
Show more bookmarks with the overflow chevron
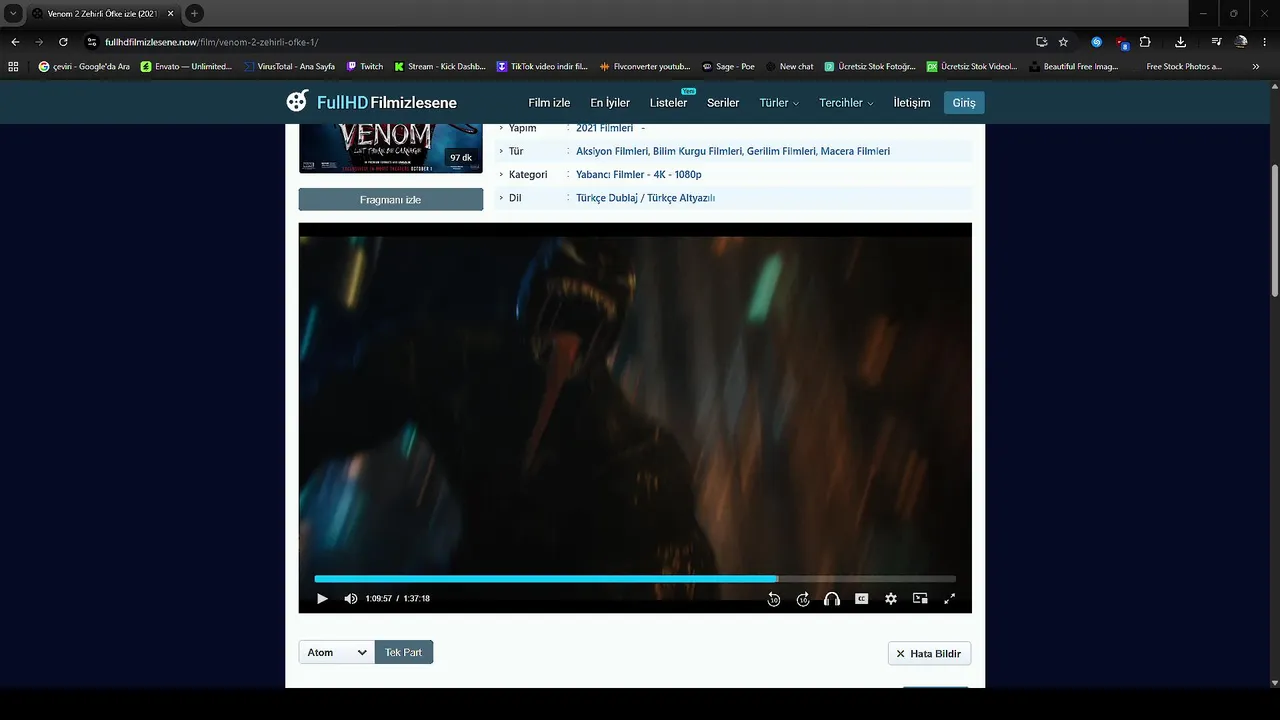tap(1256, 67)
